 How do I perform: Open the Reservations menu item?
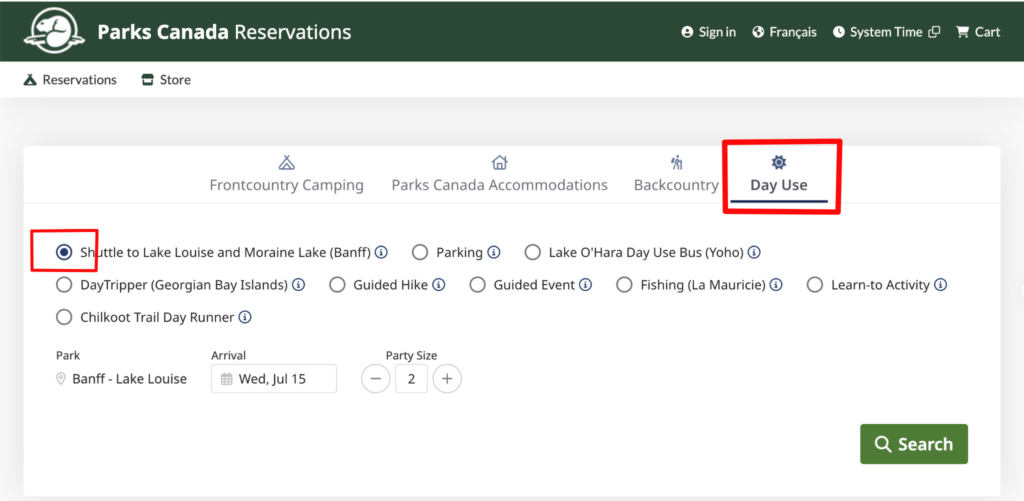70,80
